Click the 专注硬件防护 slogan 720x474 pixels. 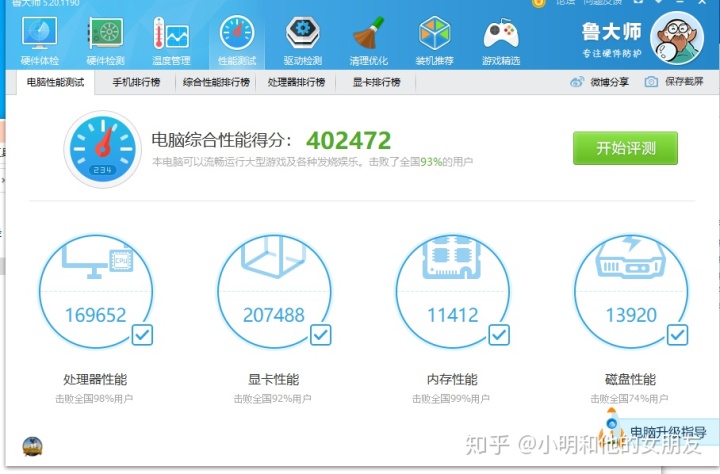pos(612,53)
